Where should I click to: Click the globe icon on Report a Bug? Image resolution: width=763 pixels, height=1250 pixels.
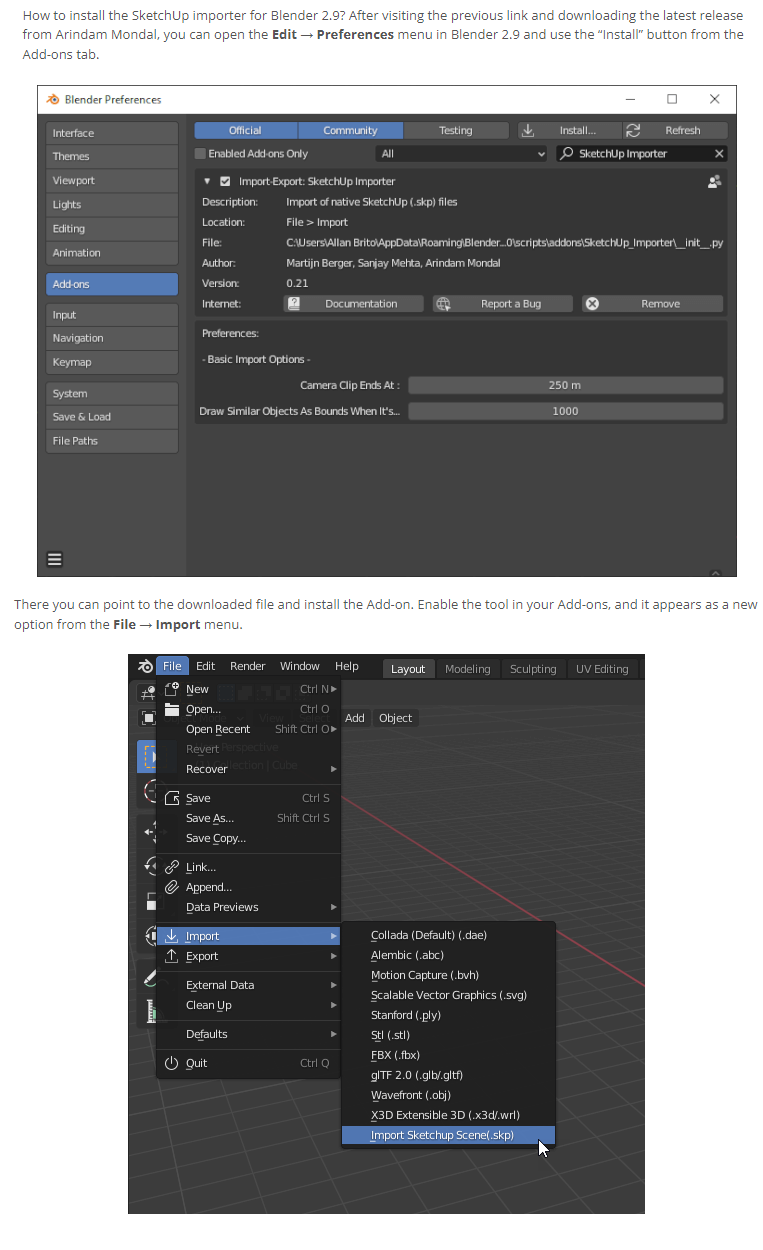tap(443, 304)
